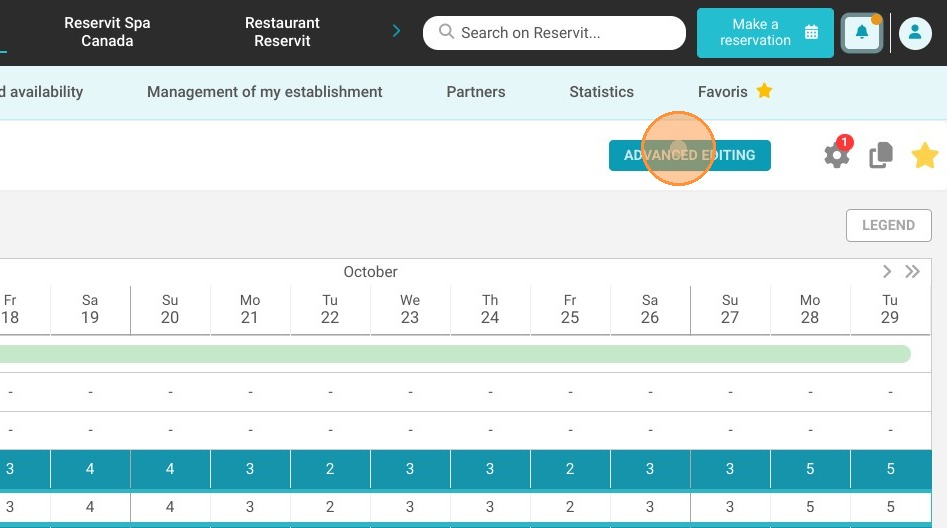This screenshot has width=947, height=528.
Task: Click the yellow favorite star icon
Action: pyautogui.click(x=925, y=155)
